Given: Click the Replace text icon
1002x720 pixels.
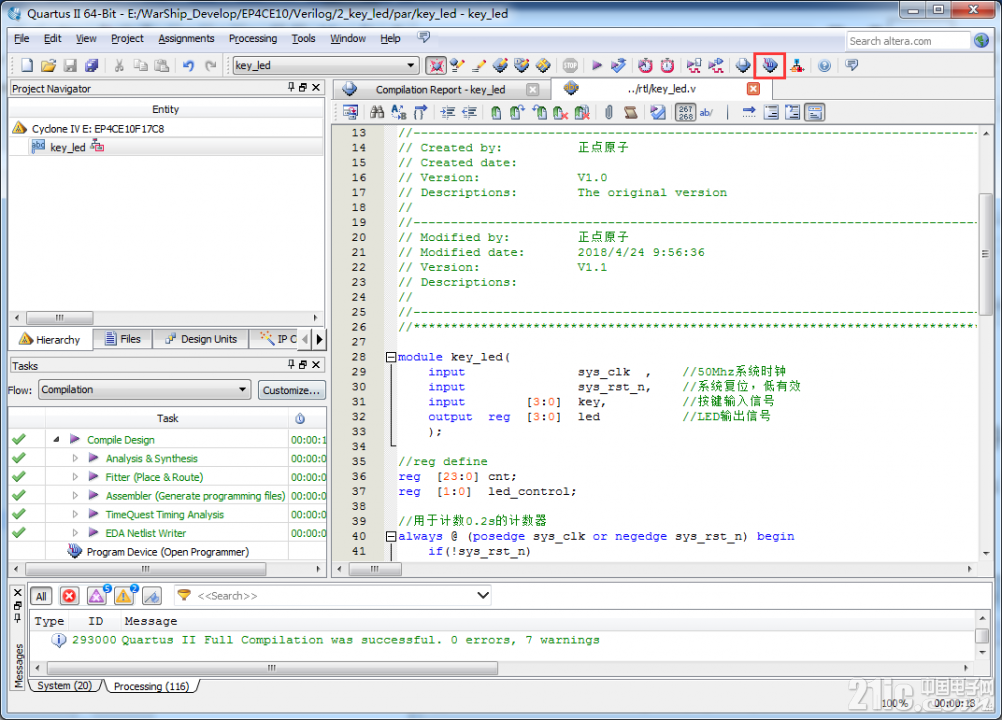Looking at the screenshot, I should click(x=399, y=112).
